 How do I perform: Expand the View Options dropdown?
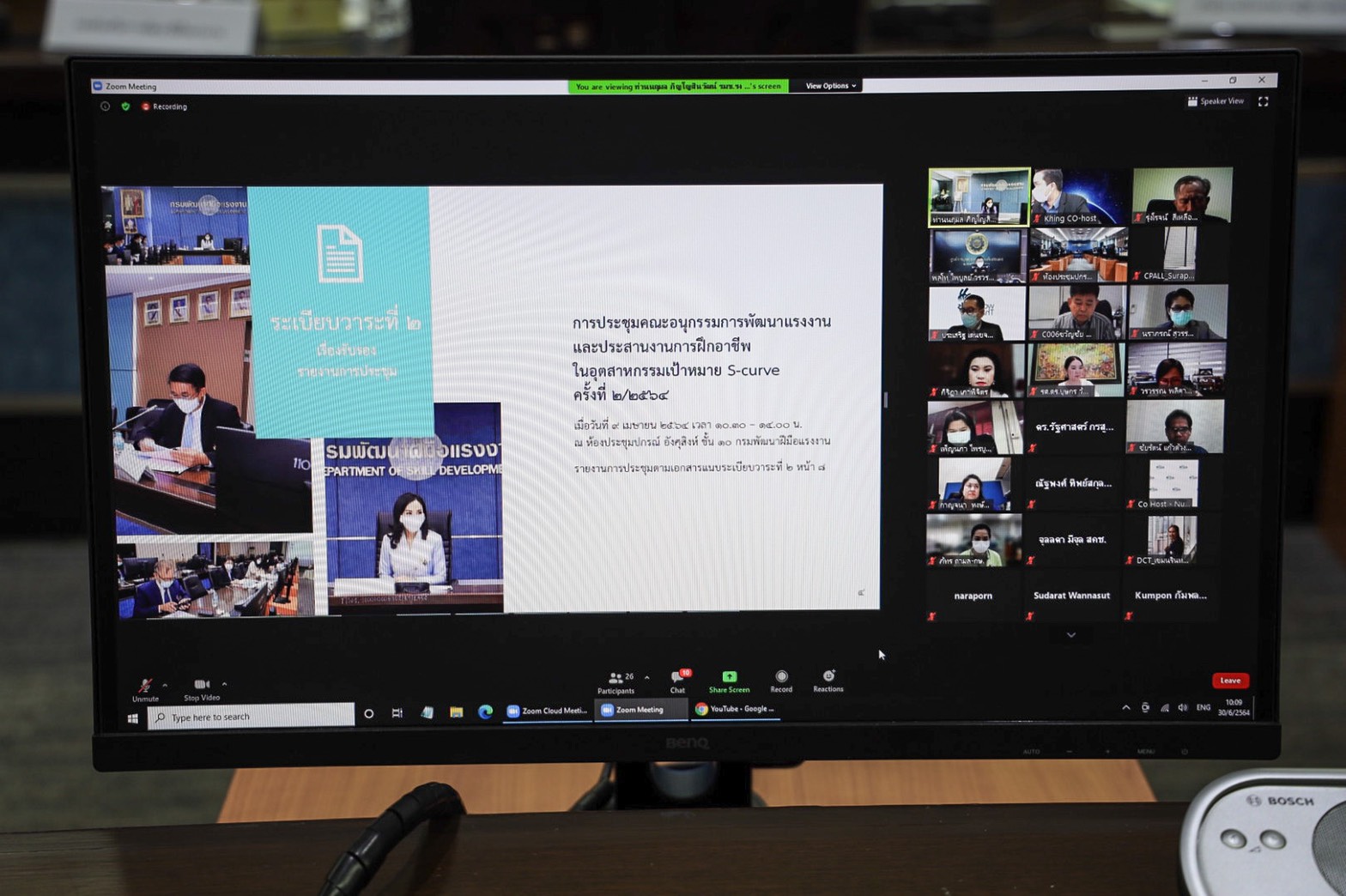point(830,86)
